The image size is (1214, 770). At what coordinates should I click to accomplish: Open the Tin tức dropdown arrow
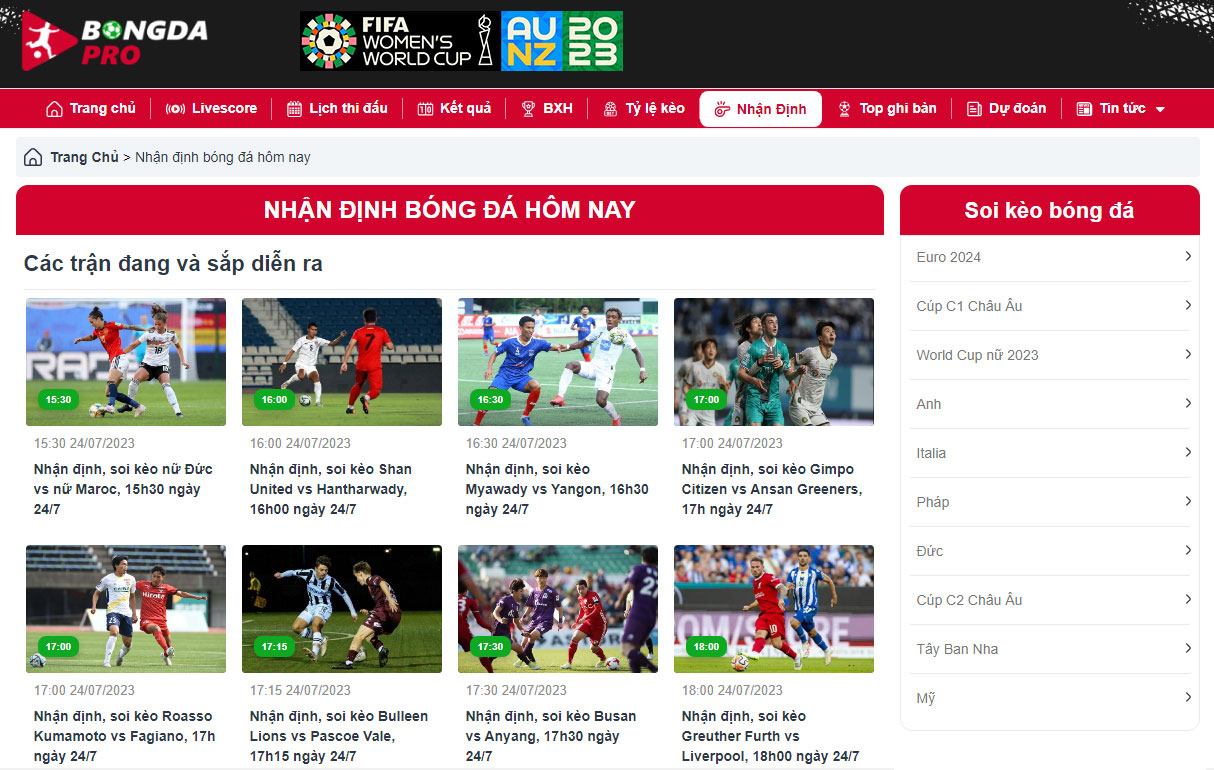[1160, 110]
